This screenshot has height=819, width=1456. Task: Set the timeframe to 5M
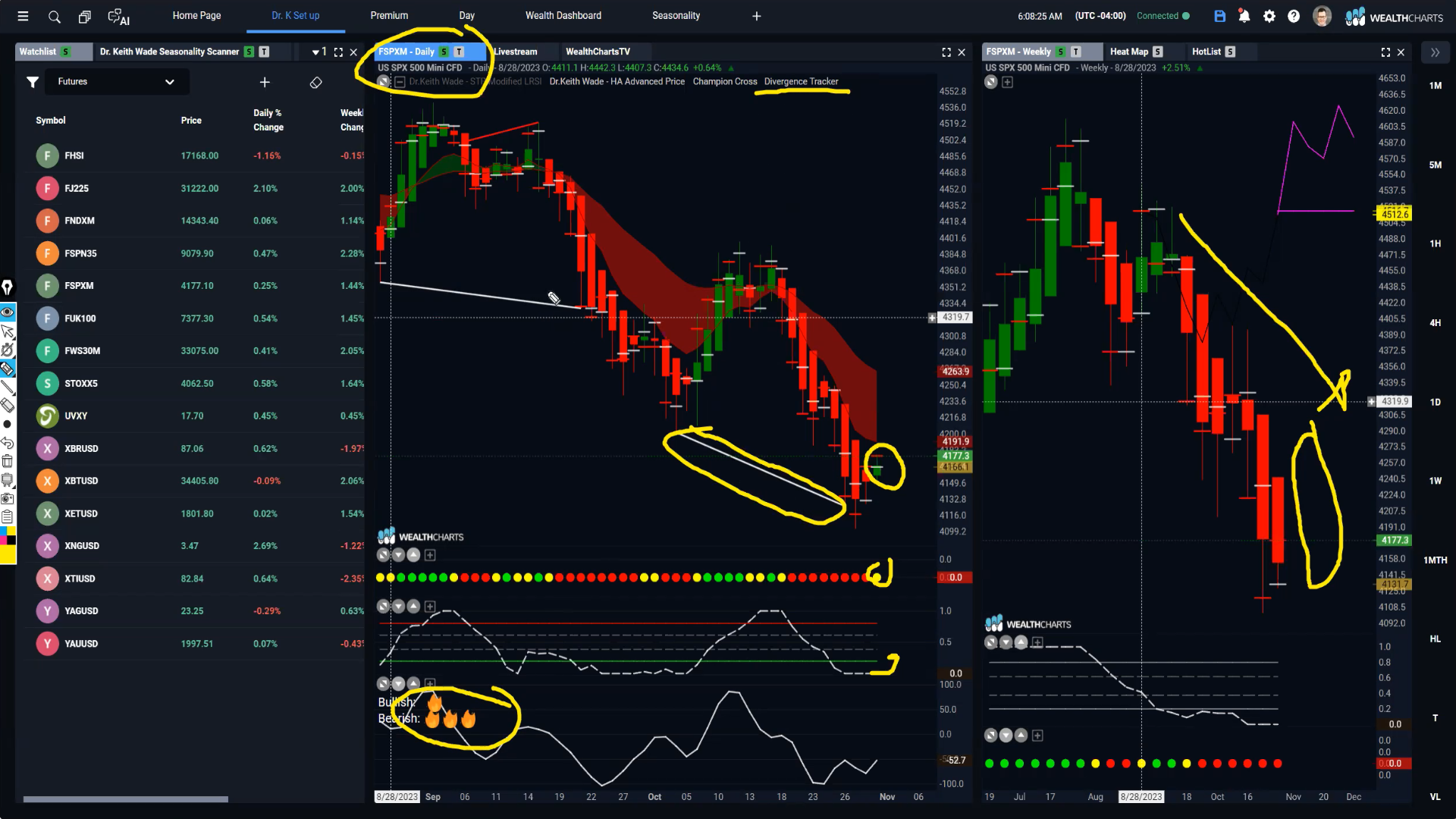[1435, 165]
